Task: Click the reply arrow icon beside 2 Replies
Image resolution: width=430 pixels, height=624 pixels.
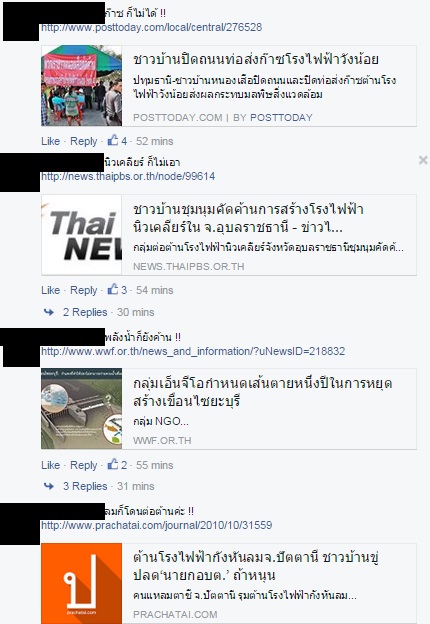Action: click(x=49, y=312)
